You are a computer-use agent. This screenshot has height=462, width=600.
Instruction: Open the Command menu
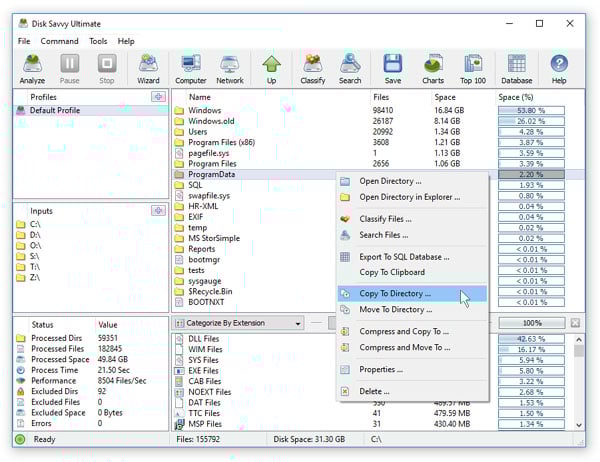(59, 41)
